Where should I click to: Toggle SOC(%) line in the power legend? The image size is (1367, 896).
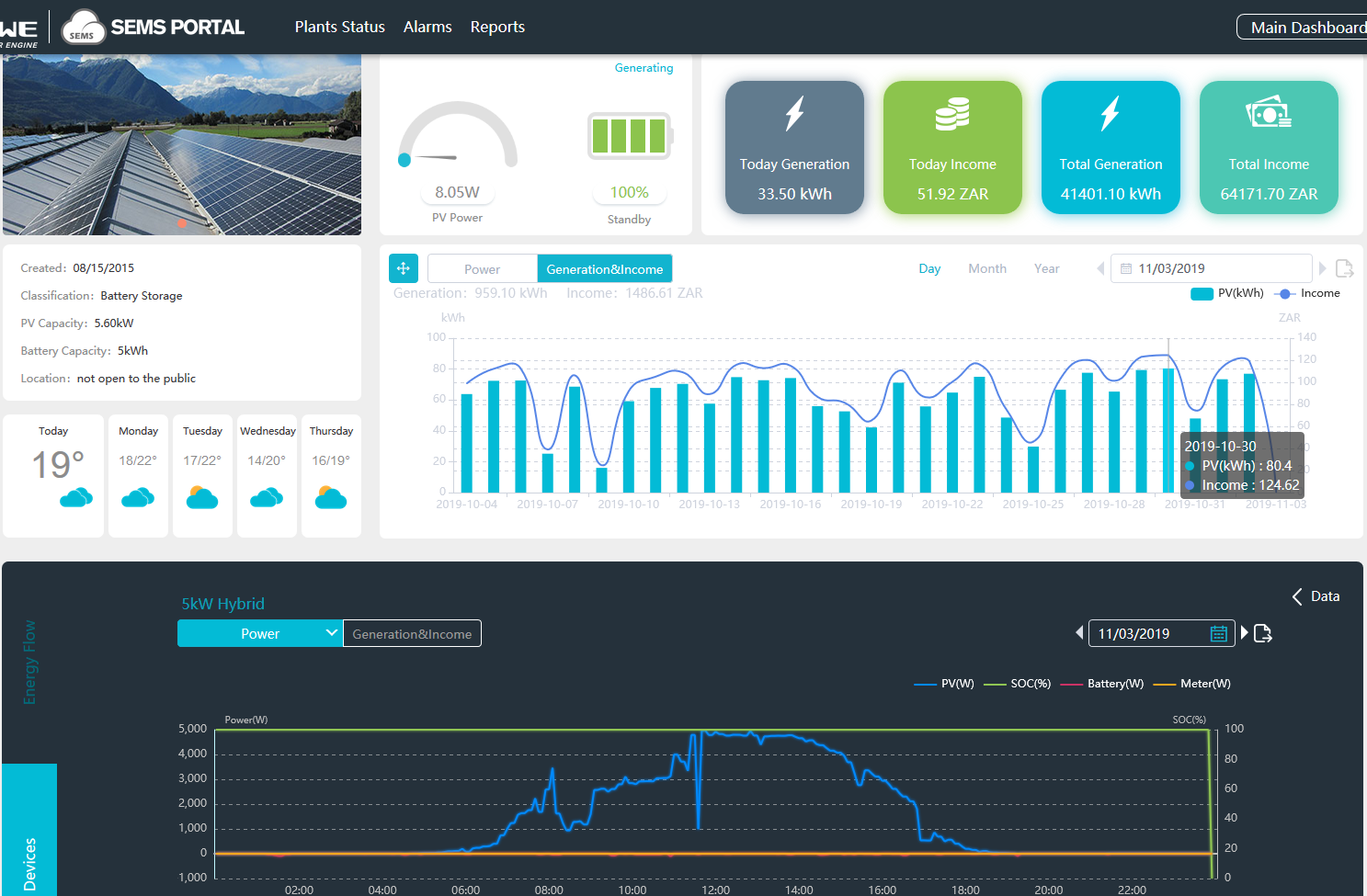[1018, 684]
